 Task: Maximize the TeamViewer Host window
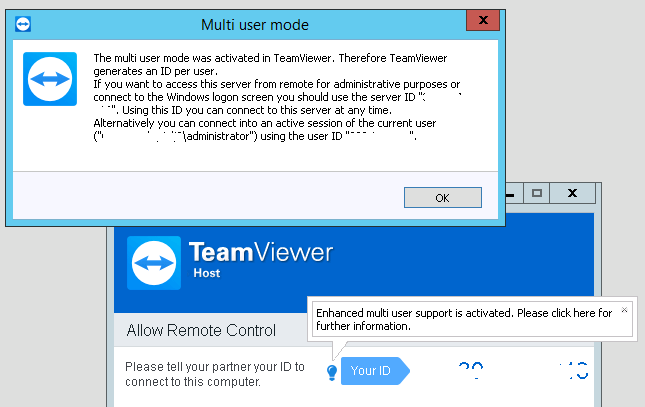pyautogui.click(x=536, y=193)
